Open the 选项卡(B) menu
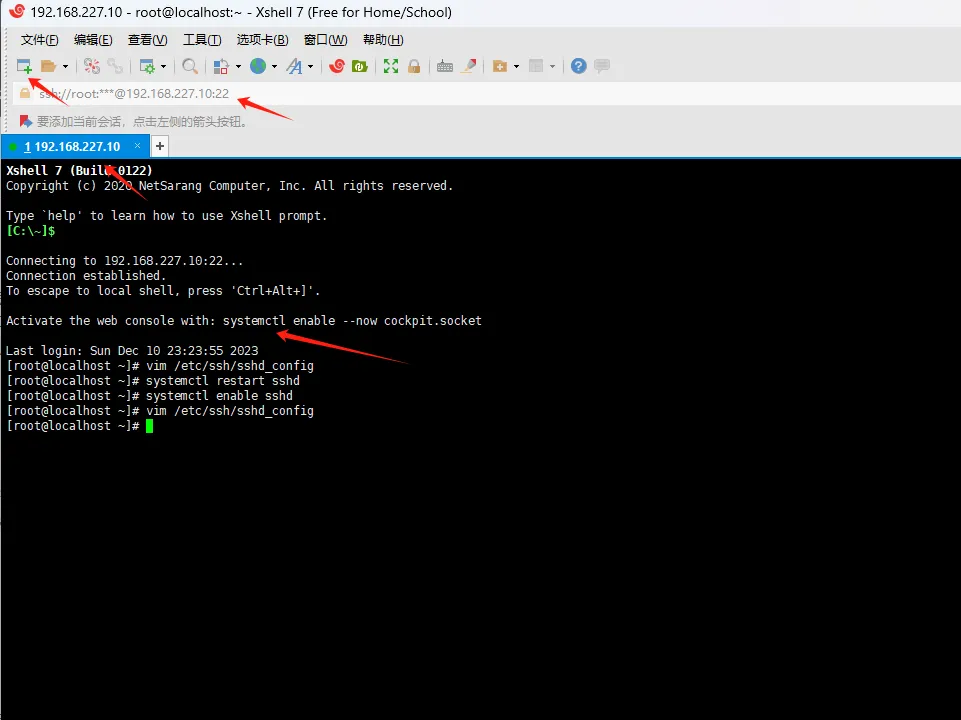The image size is (961, 720). [x=262, y=40]
